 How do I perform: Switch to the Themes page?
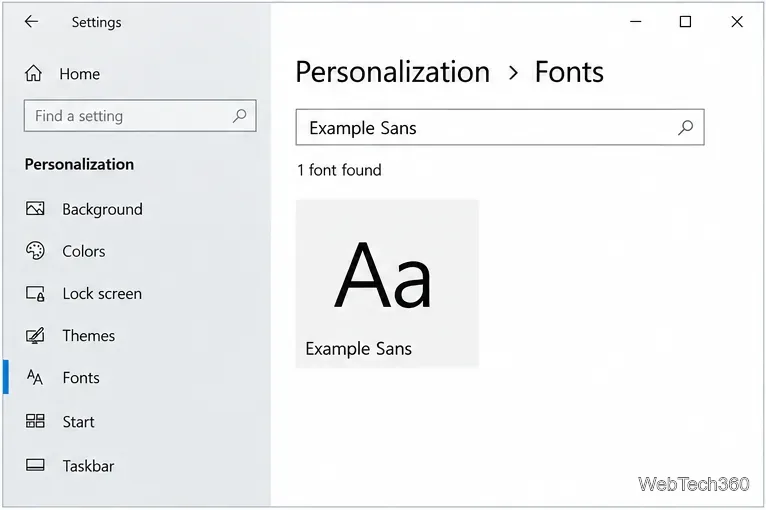click(88, 336)
